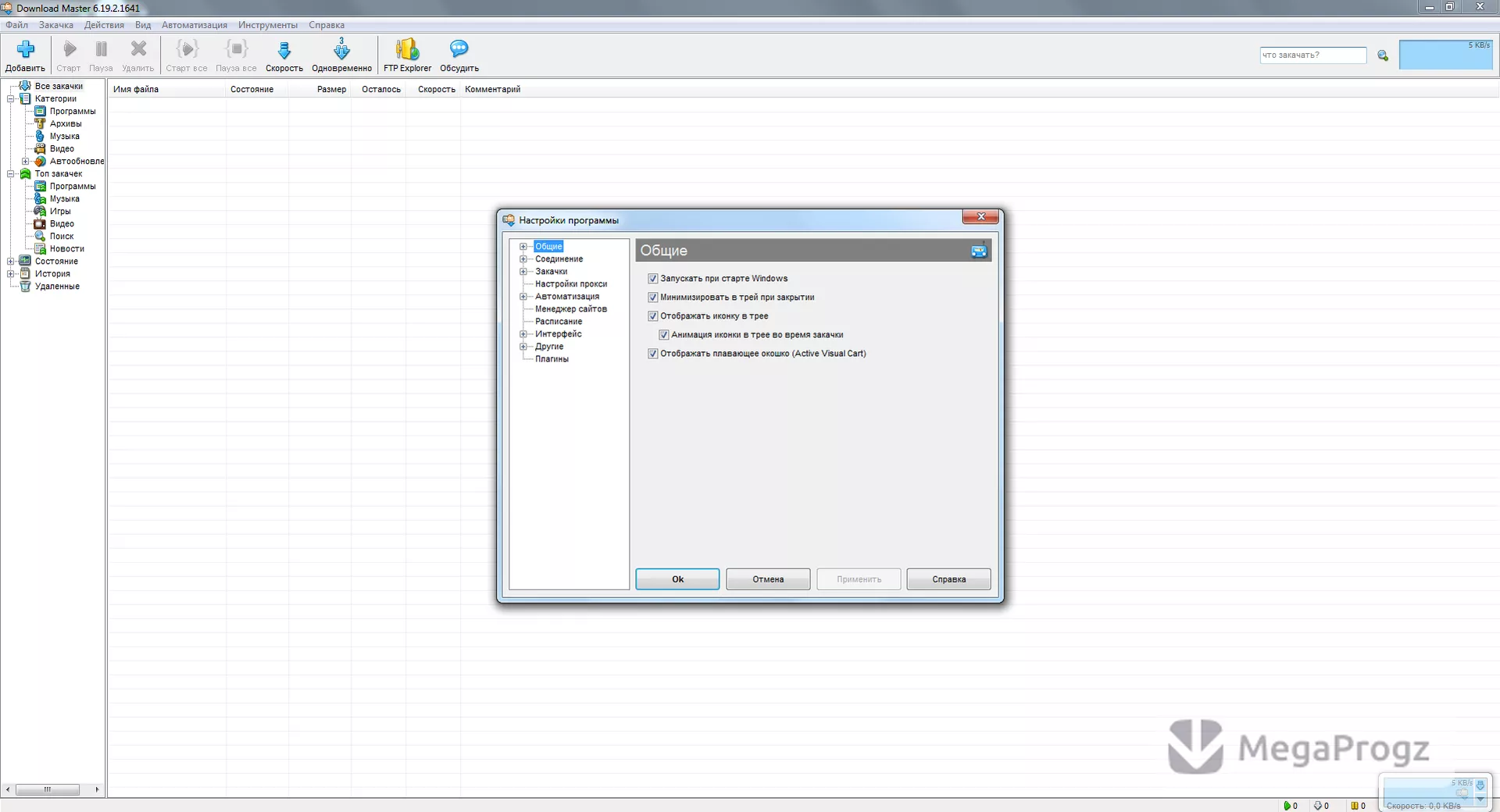Open the Автоматизация menu

pos(195,25)
